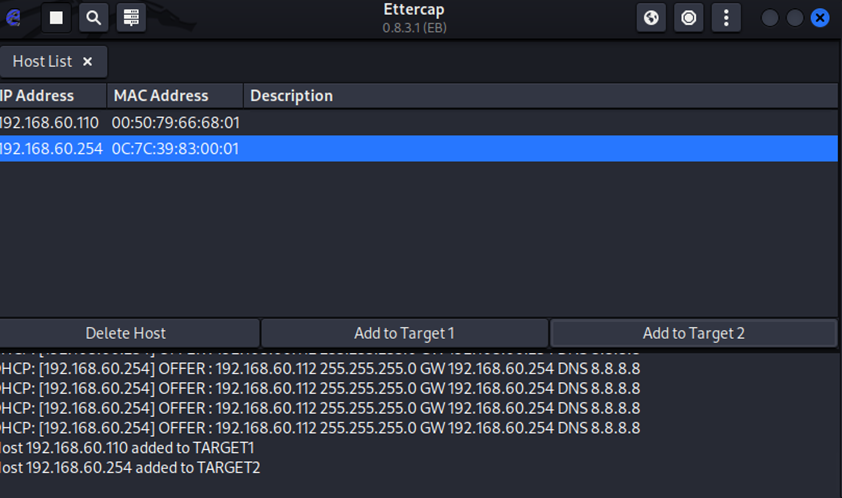Image resolution: width=842 pixels, height=498 pixels.
Task: Click log line about TARGET2 added
Action: tap(130, 467)
